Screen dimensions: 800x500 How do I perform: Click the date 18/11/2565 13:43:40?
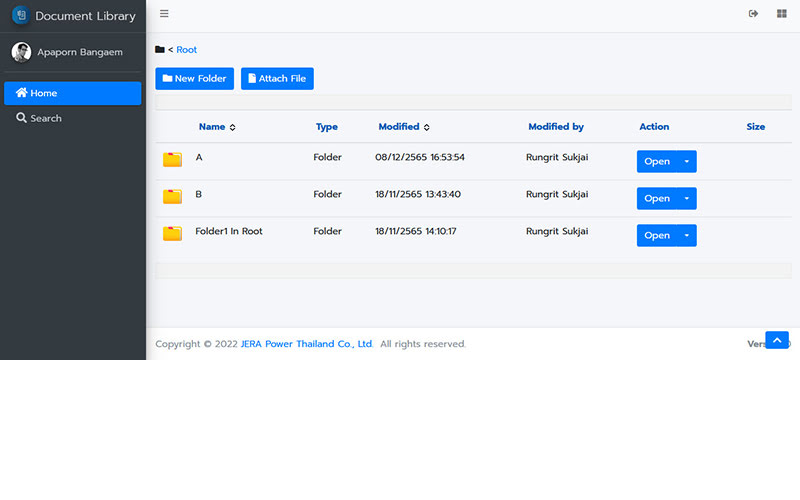coord(418,194)
